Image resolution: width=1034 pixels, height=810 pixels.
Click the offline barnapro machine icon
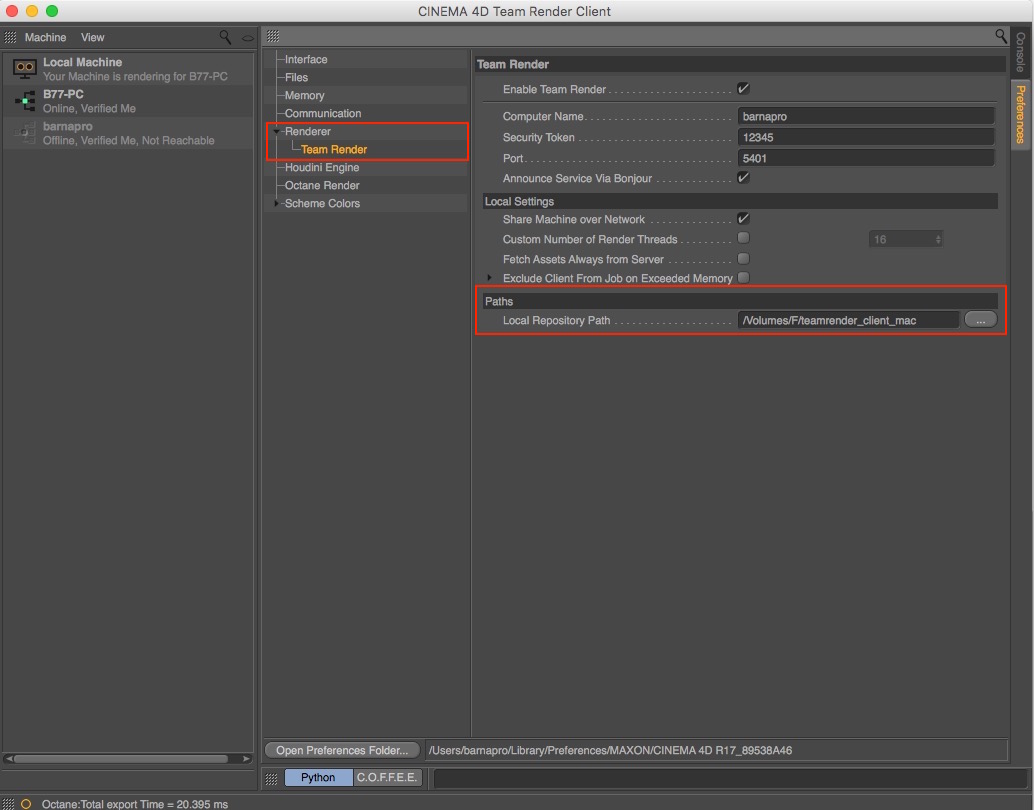pos(24,133)
